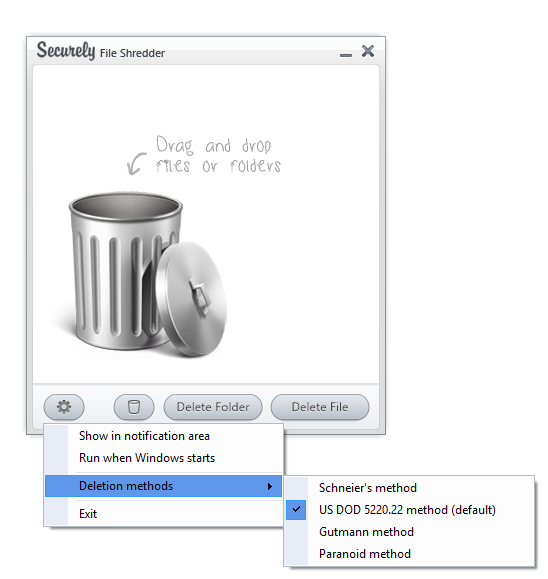Open the Deletion methods submenu
This screenshot has height=579, width=548.
click(x=163, y=486)
